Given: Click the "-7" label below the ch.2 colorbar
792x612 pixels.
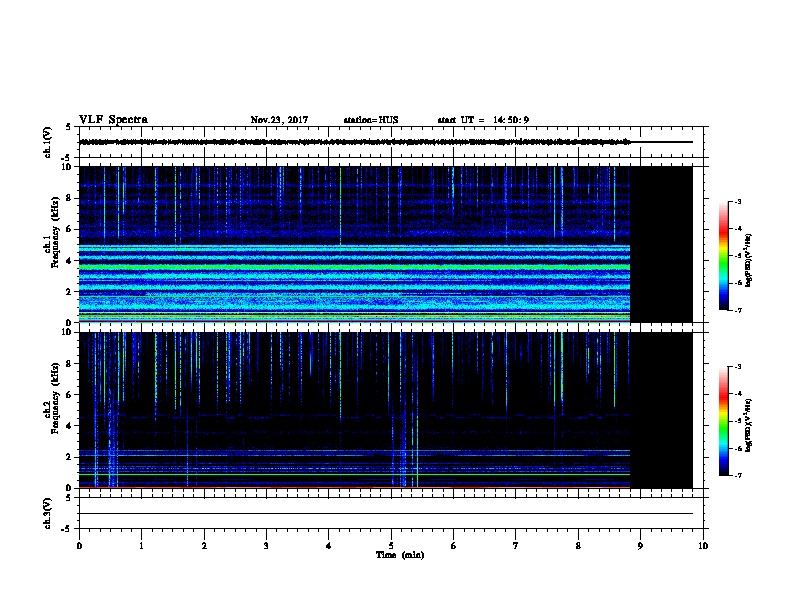Looking at the screenshot, I should pos(738,475).
